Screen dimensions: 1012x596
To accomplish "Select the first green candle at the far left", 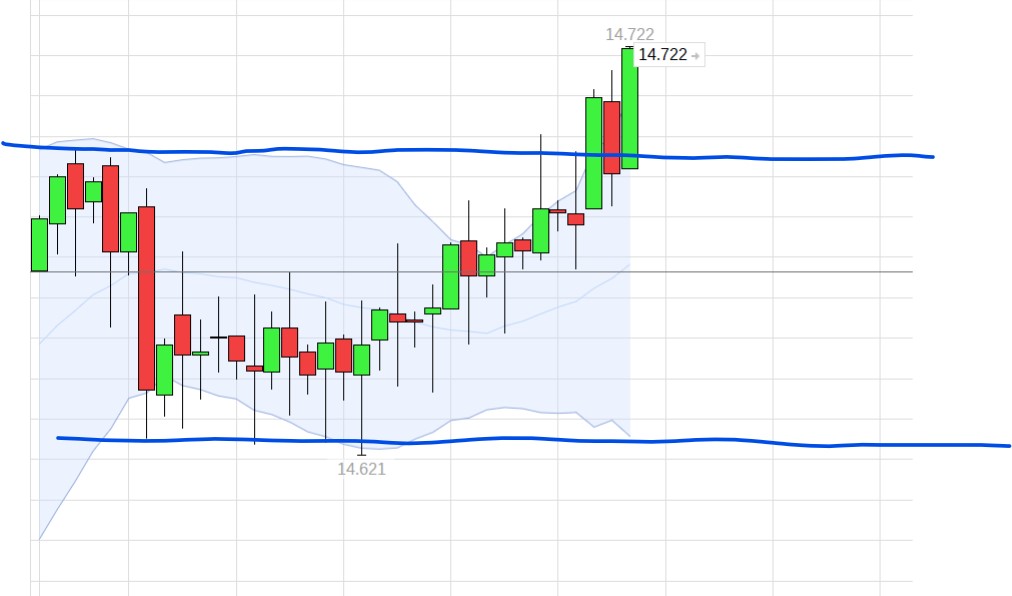I will tap(38, 243).
